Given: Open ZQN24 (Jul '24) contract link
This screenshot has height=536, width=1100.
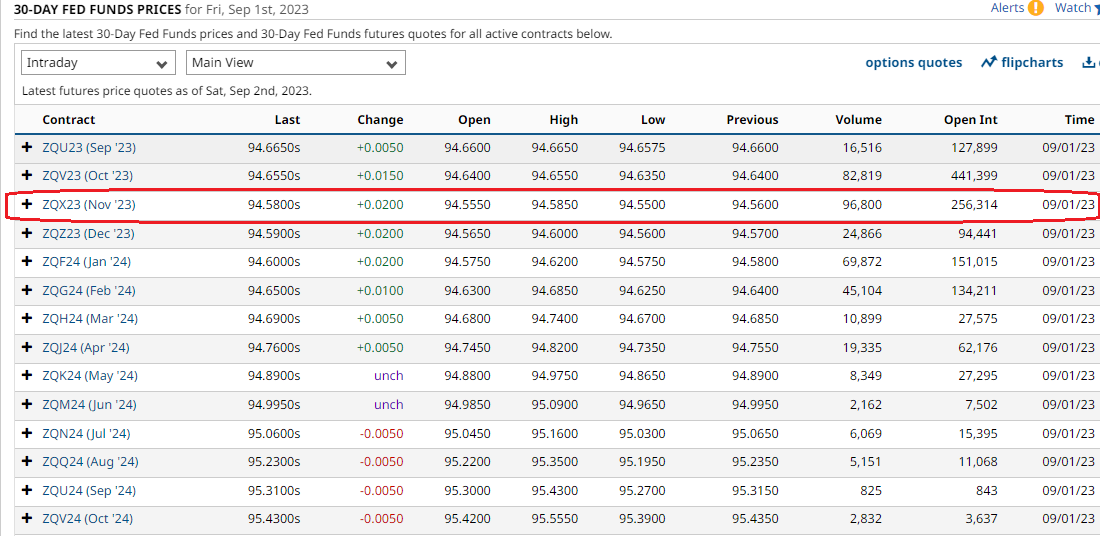Looking at the screenshot, I should click(86, 433).
